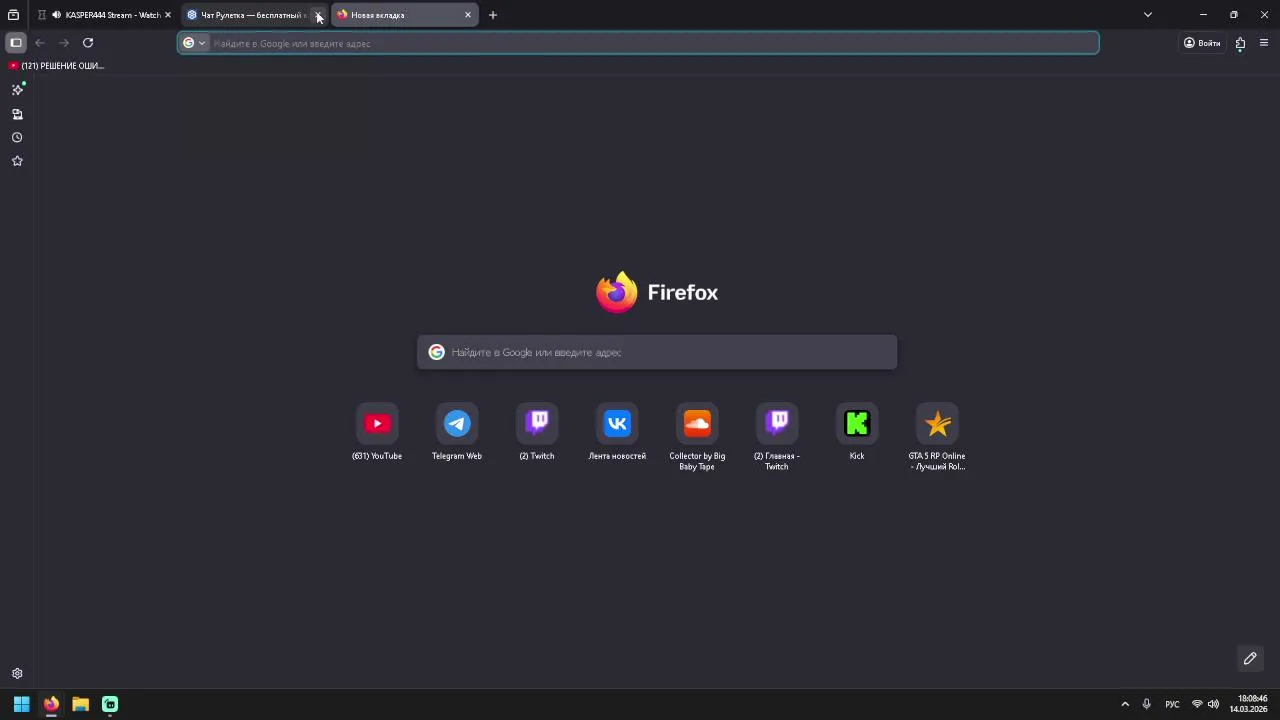The image size is (1280, 720).
Task: Click the Firefox logo on the page
Action: [657, 292]
